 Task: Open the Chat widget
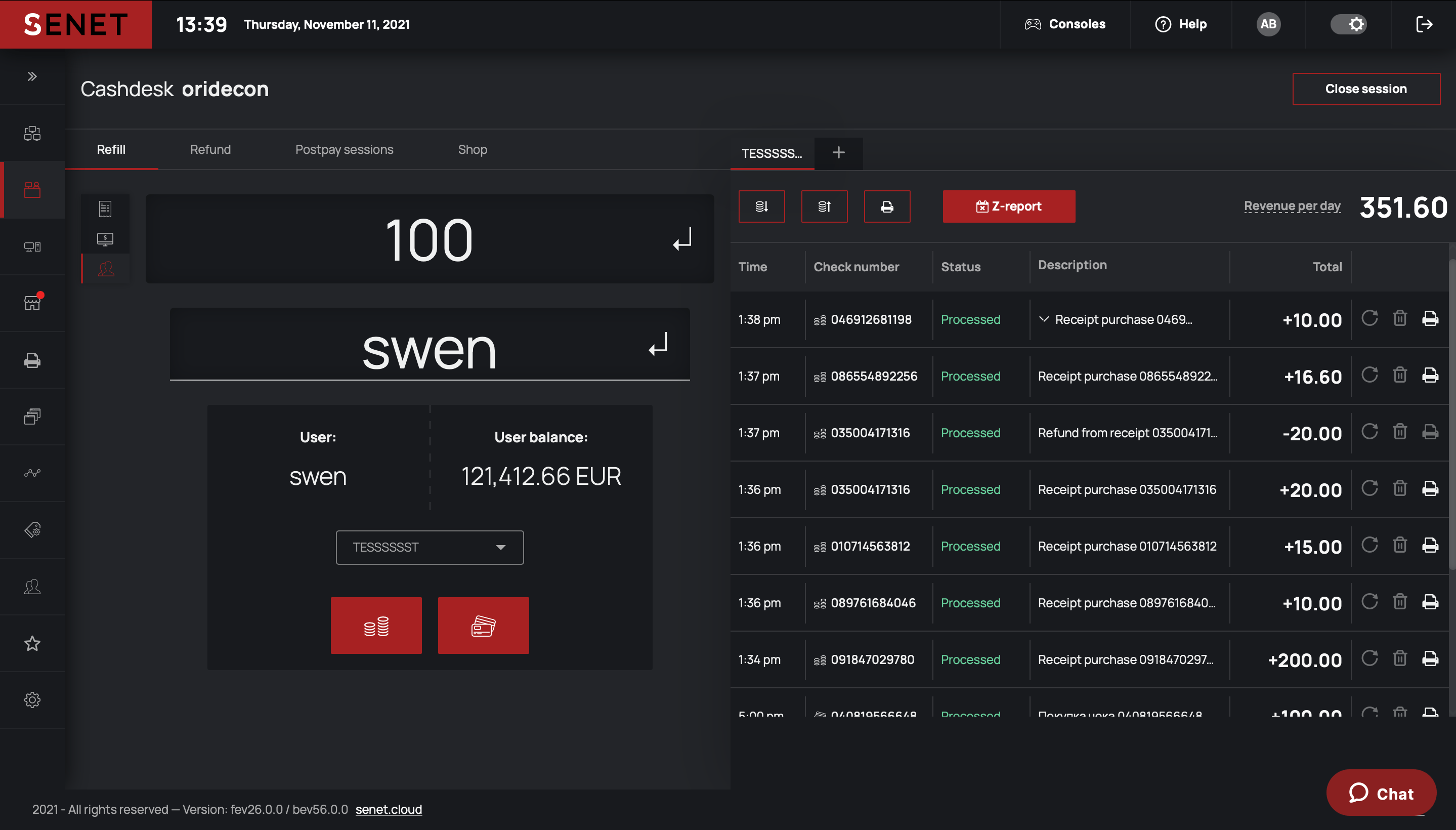coord(1381,793)
